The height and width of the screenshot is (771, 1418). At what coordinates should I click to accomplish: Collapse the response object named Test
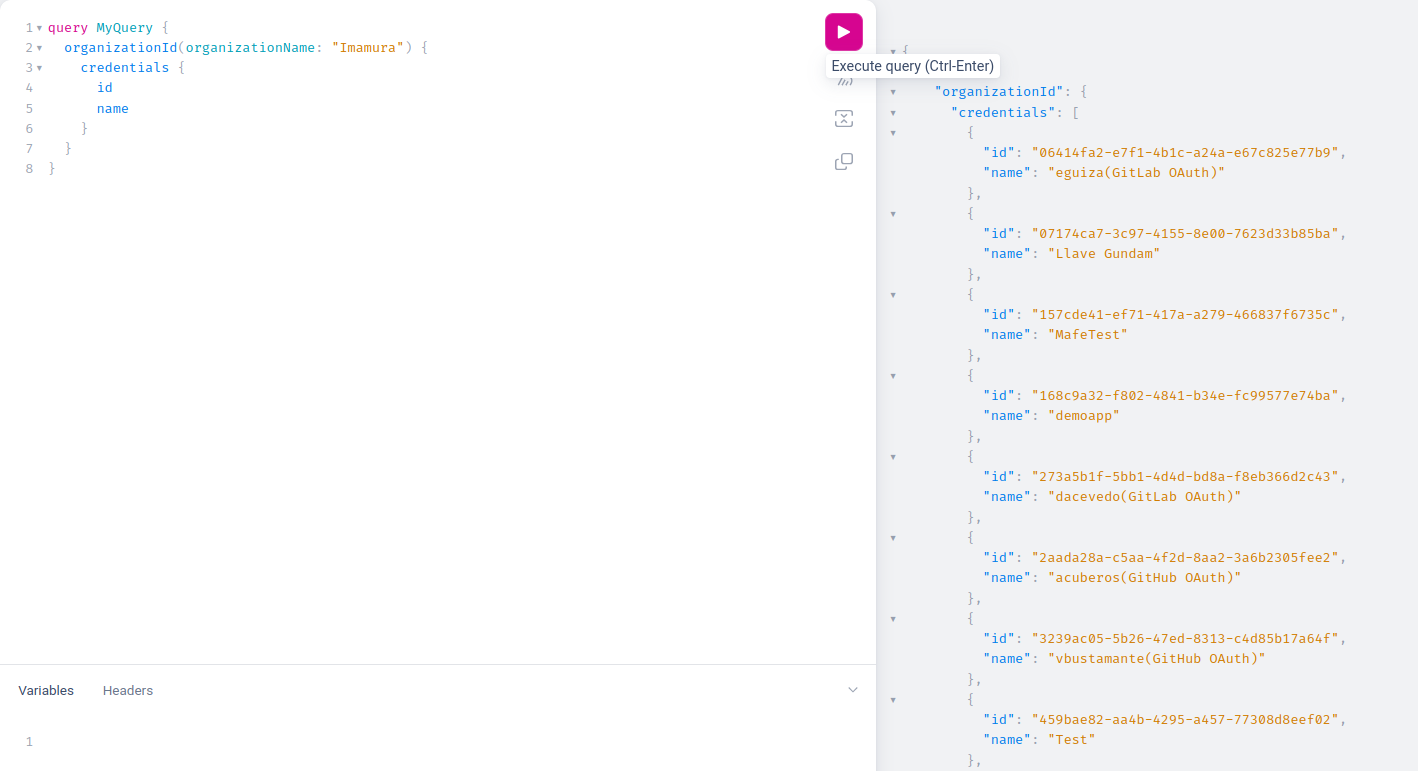(x=893, y=699)
